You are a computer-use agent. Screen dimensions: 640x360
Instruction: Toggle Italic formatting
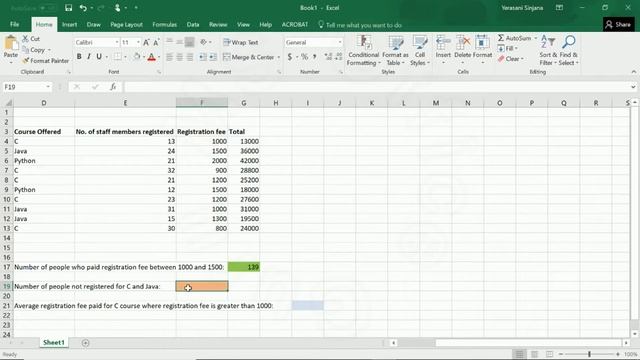[89, 57]
